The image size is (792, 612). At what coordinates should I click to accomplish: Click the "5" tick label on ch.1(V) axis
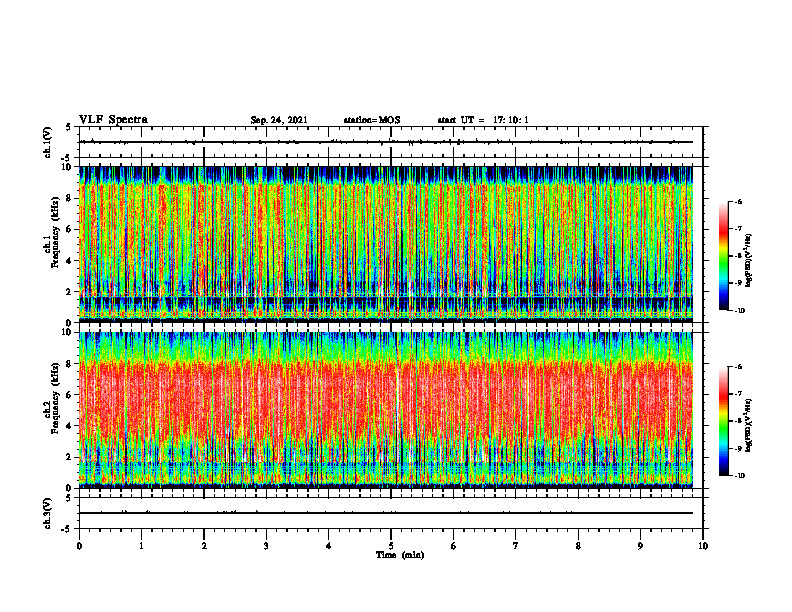click(x=69, y=127)
